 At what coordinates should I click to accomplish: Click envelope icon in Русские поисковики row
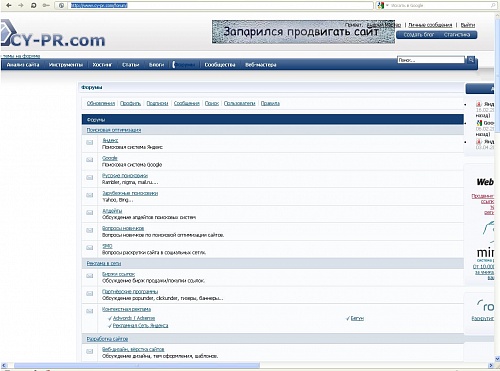click(x=90, y=178)
